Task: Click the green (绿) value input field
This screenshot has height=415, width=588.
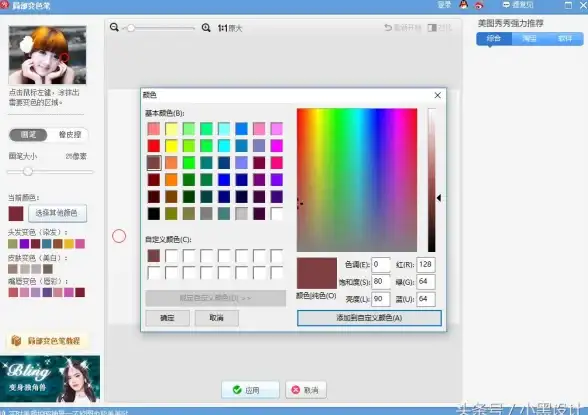Action: (426, 282)
